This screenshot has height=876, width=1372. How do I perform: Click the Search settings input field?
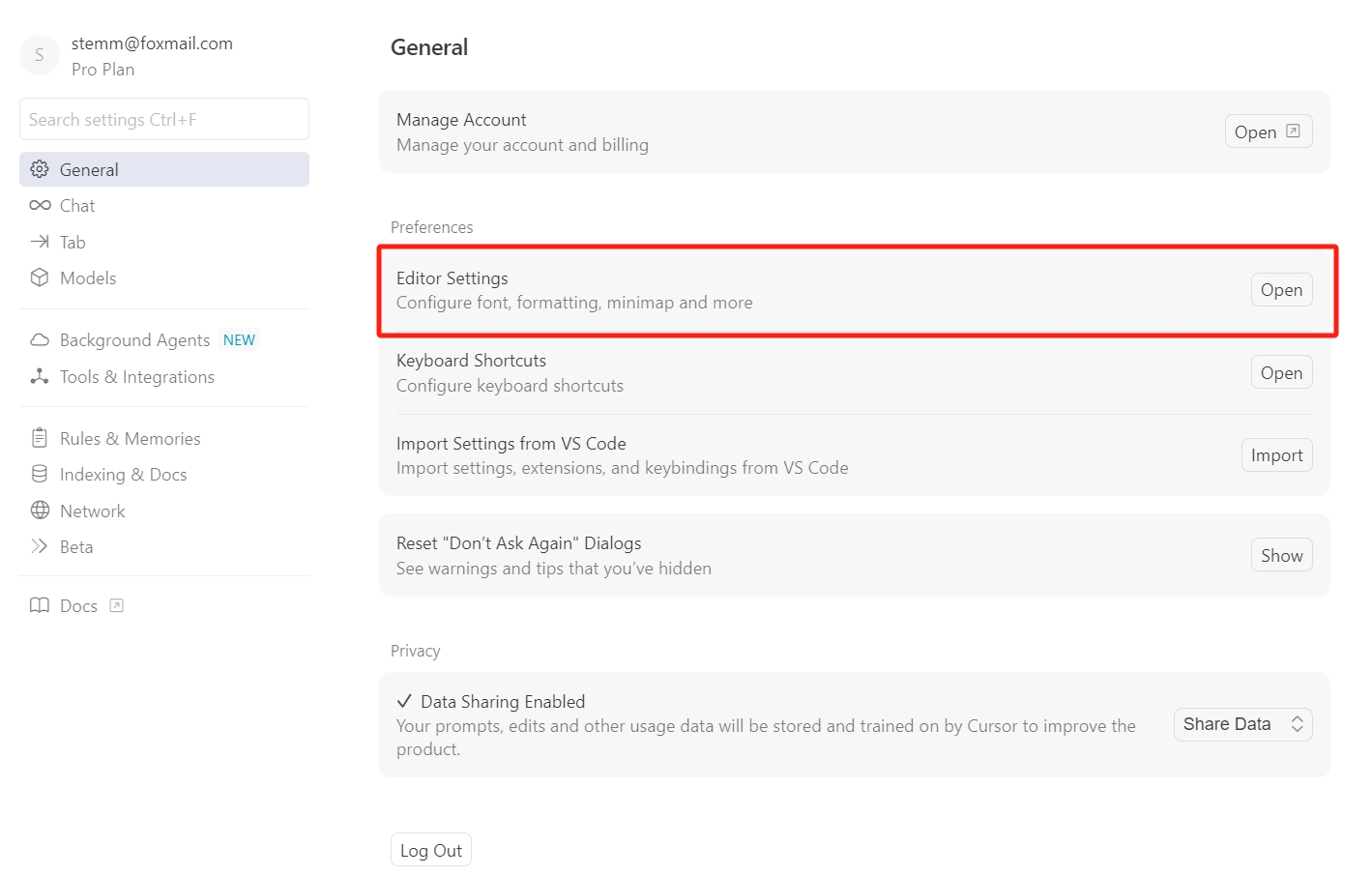(x=164, y=119)
